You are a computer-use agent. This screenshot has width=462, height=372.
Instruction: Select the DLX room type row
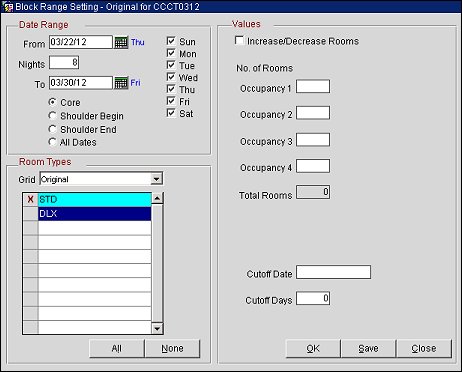tap(95, 214)
